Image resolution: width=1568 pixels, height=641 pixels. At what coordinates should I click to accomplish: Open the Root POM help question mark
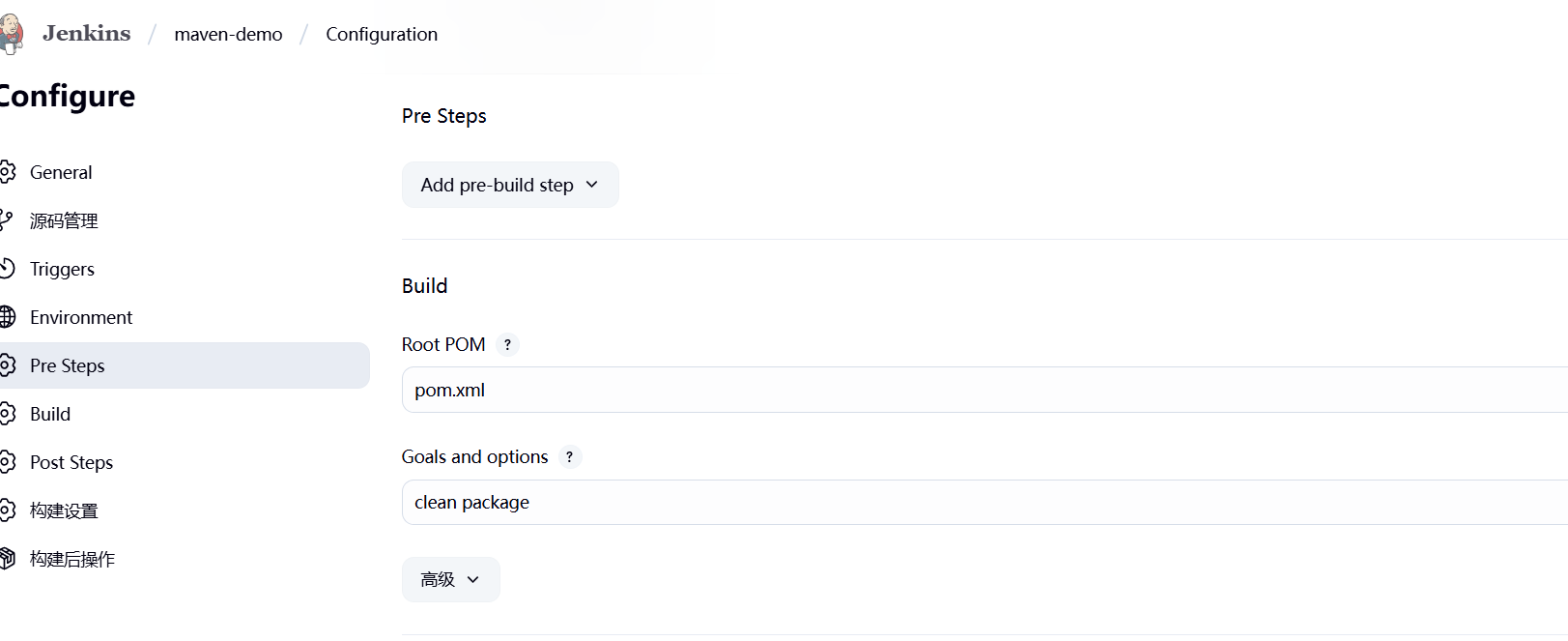(x=507, y=345)
